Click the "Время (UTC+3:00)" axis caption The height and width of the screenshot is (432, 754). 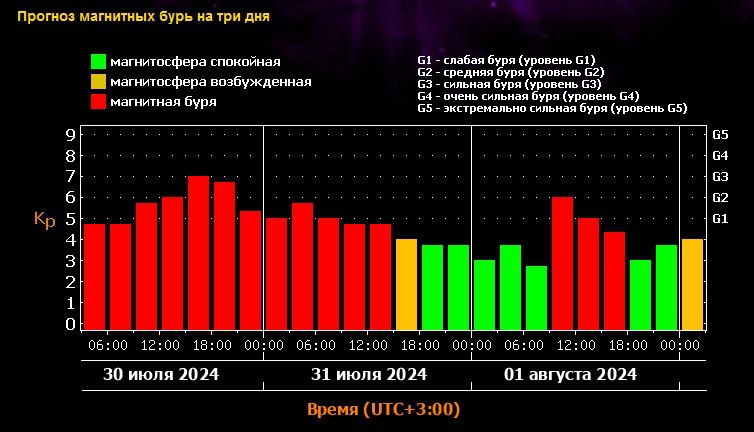point(383,410)
